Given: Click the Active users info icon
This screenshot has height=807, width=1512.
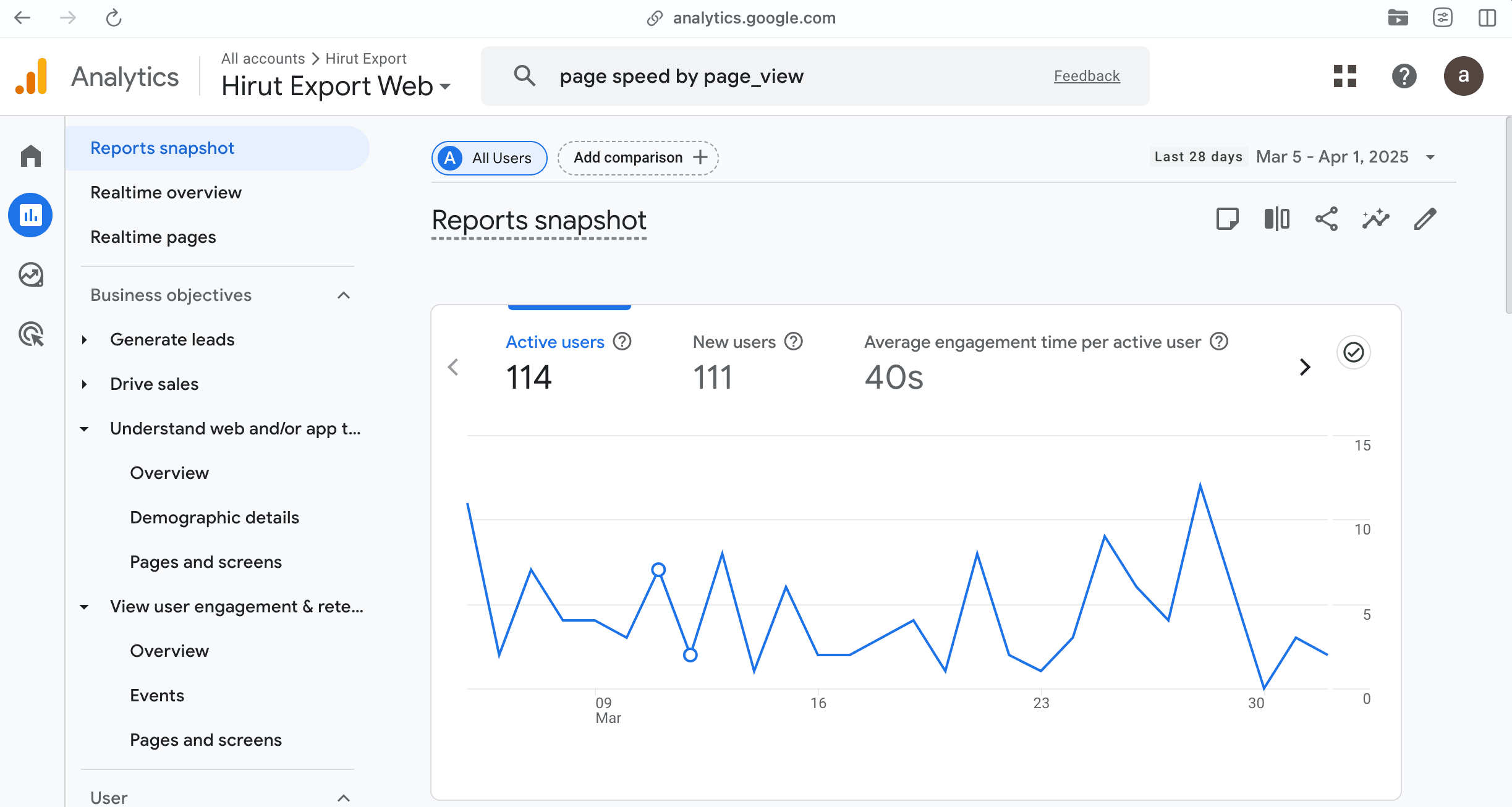Looking at the screenshot, I should [622, 342].
